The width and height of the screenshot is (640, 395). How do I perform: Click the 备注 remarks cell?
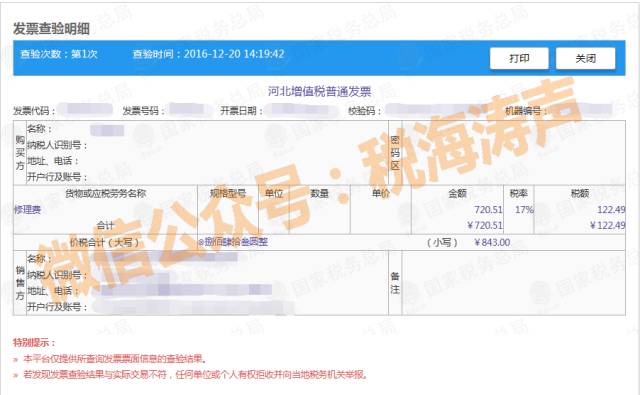click(395, 283)
